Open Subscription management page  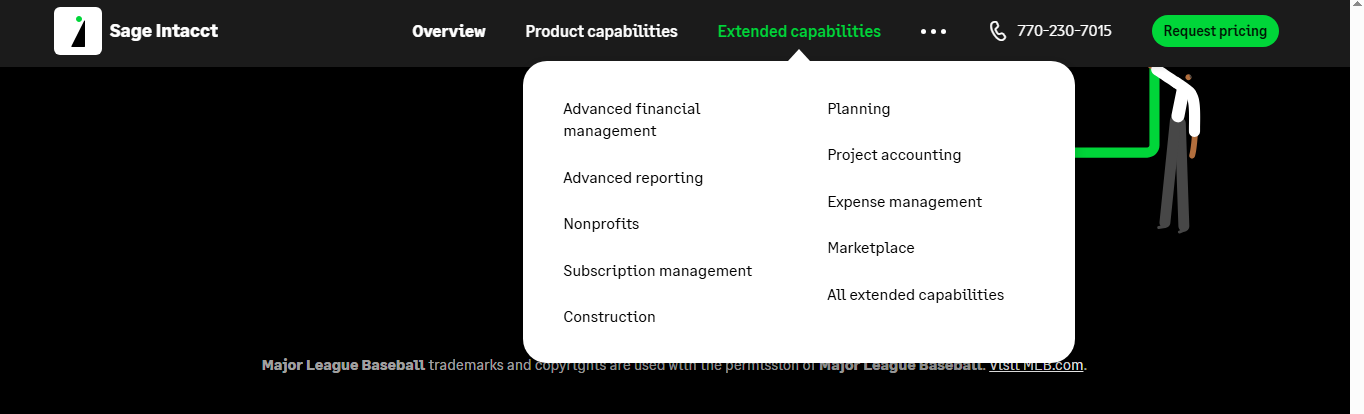657,271
